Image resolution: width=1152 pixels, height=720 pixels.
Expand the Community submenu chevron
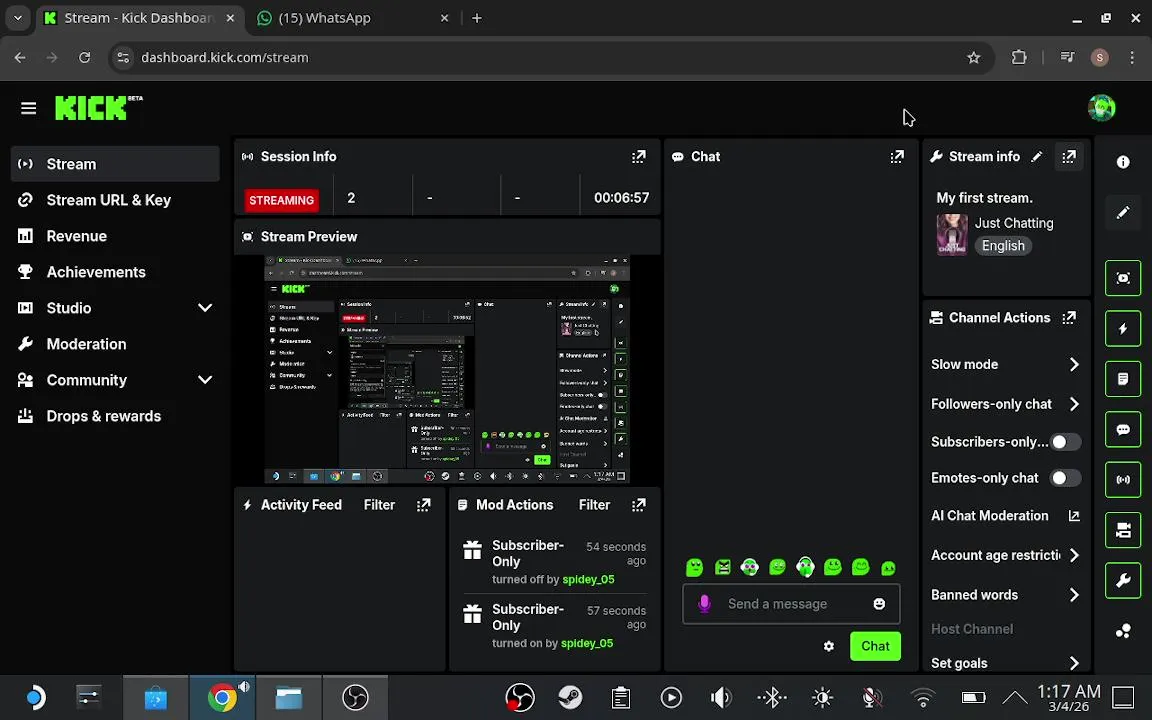pos(205,380)
